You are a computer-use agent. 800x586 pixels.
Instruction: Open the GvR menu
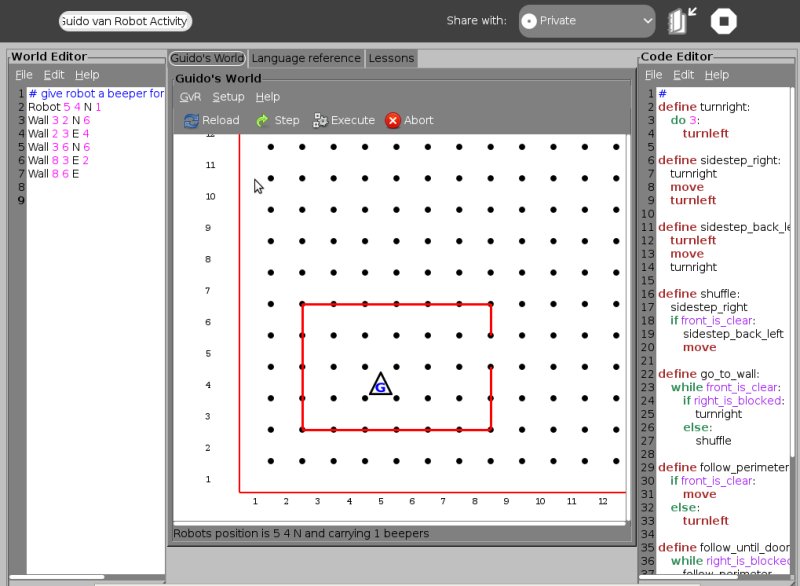(x=190, y=97)
